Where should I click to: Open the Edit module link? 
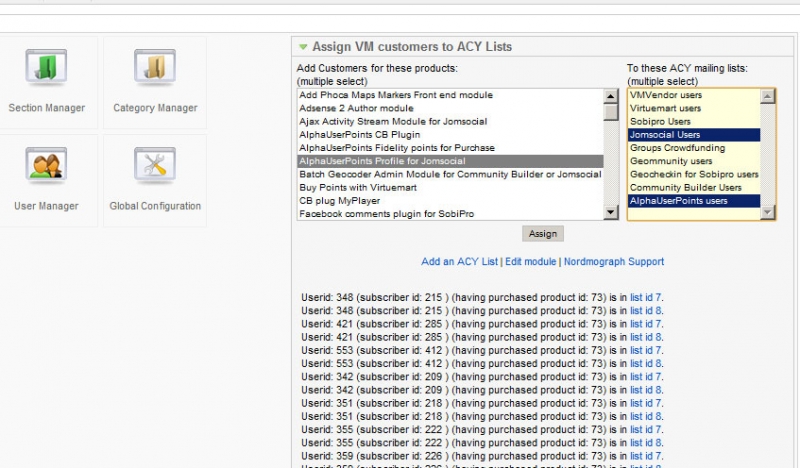click(x=531, y=262)
